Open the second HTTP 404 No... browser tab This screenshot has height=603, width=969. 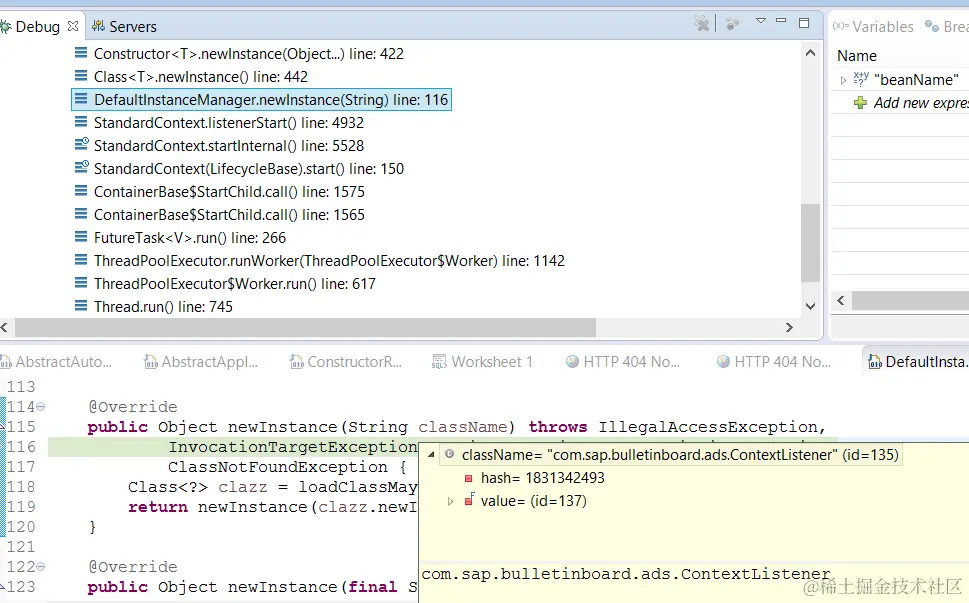tap(774, 362)
